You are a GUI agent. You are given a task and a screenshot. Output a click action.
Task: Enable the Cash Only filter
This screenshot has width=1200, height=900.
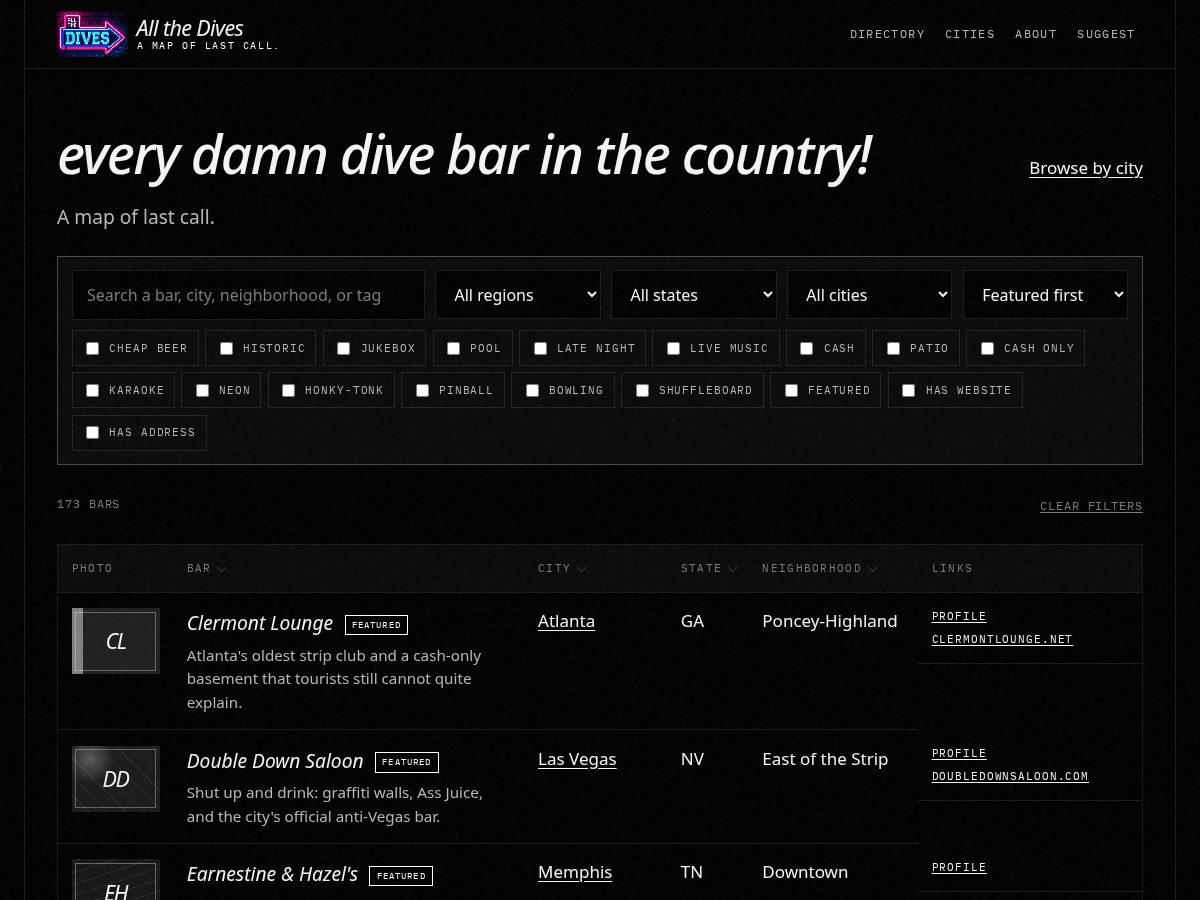[987, 348]
